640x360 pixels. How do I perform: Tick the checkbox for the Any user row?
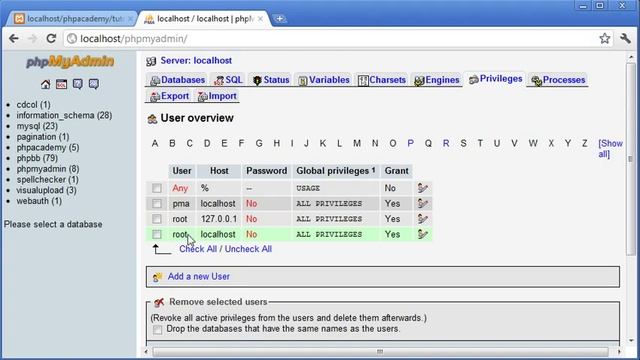point(157,188)
